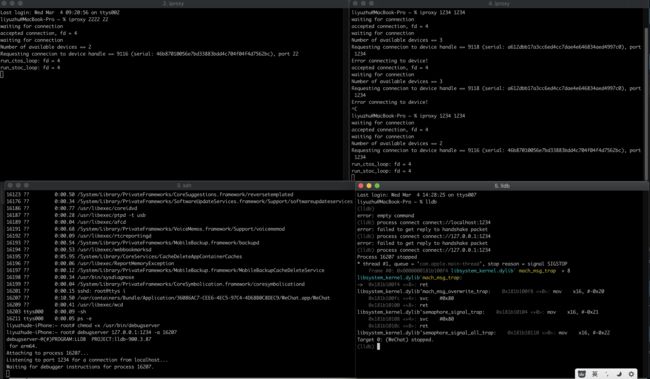Click 'error: empty command' in lldb window
Viewport: 650px width, 379px height.
pyautogui.click(x=386, y=216)
